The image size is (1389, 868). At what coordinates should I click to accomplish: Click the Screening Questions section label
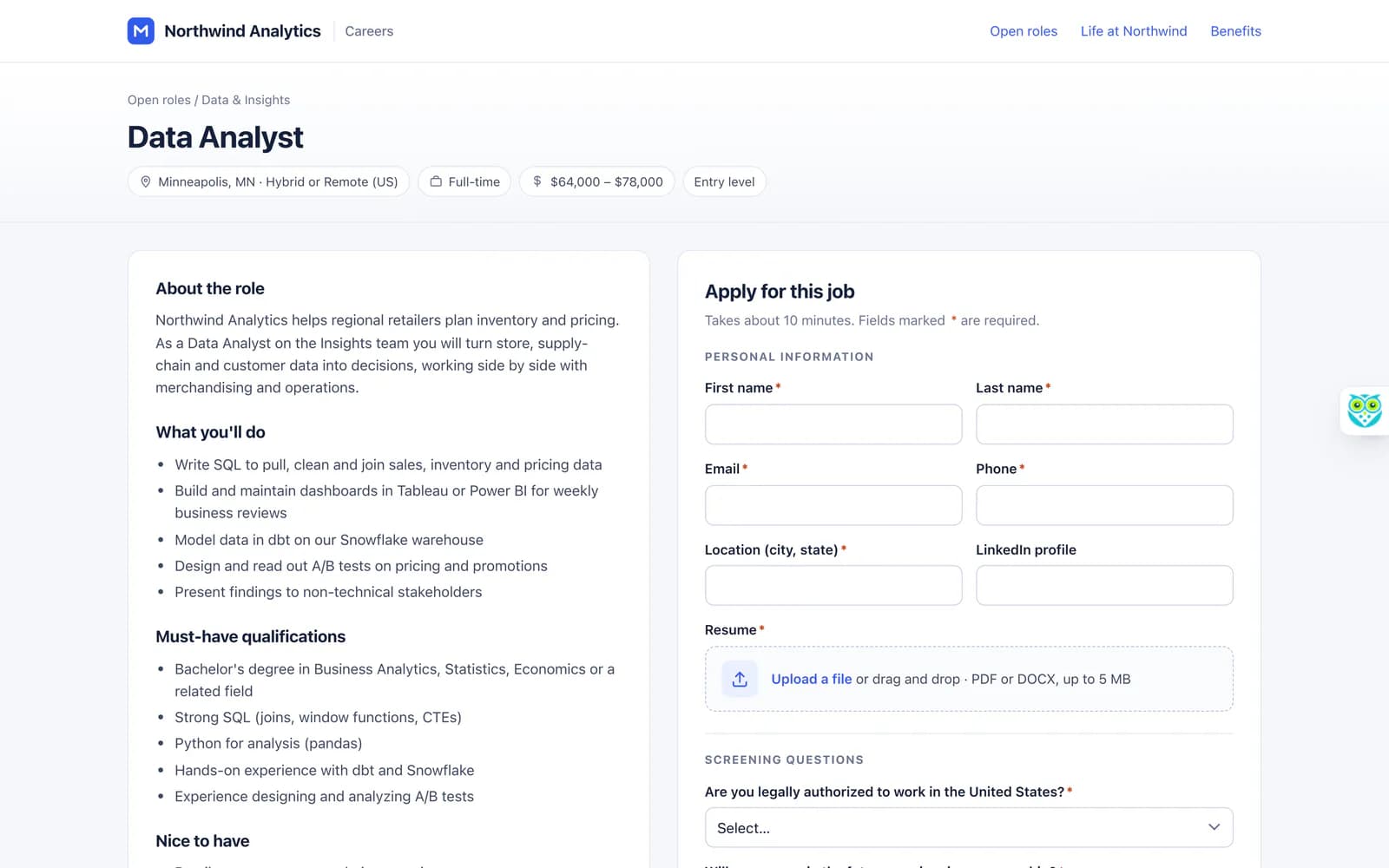tap(784, 759)
